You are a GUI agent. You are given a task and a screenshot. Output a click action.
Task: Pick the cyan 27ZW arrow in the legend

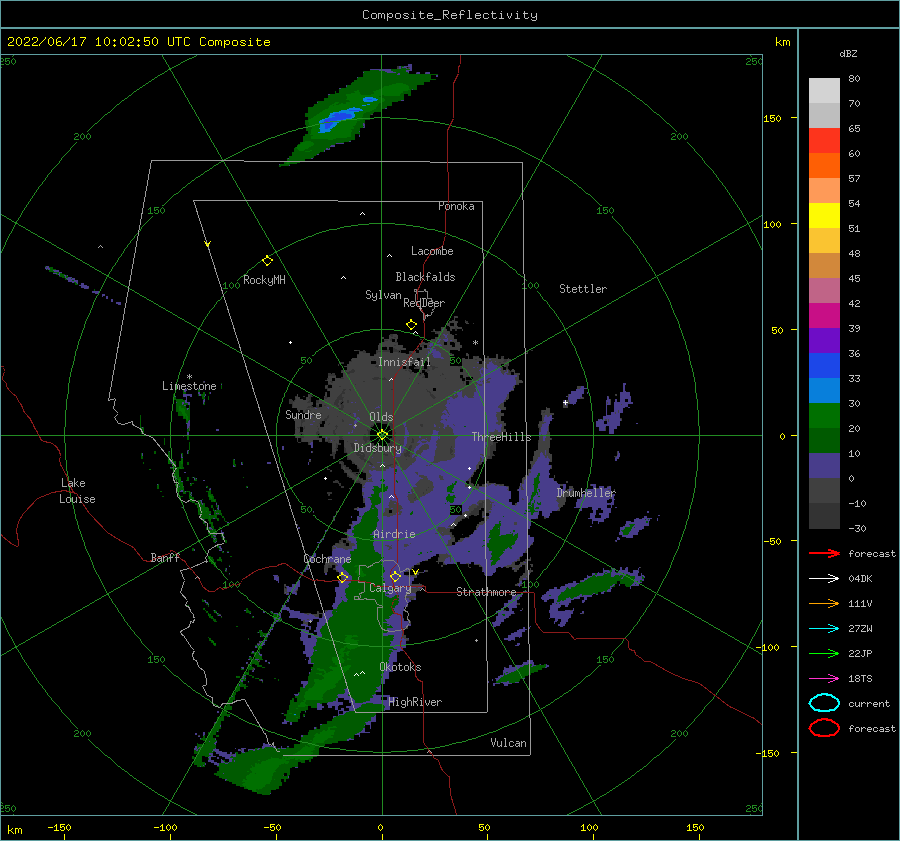pos(824,629)
